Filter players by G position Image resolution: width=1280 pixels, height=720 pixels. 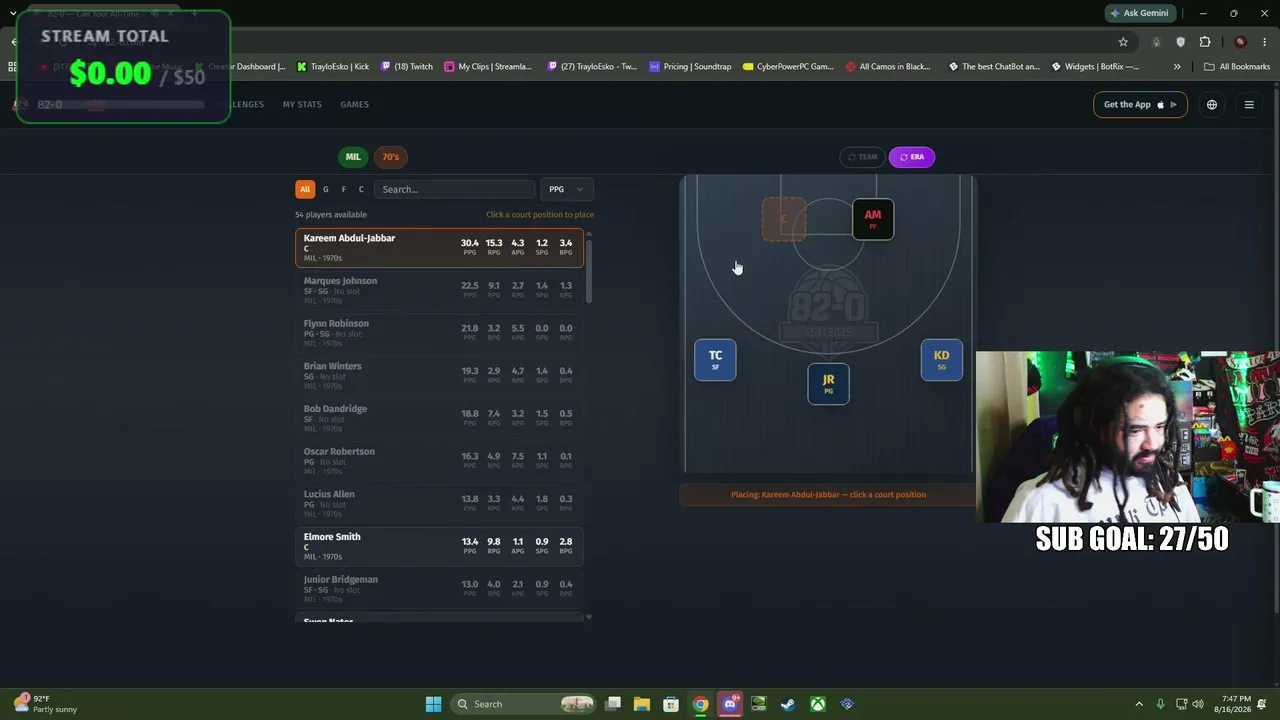click(325, 189)
